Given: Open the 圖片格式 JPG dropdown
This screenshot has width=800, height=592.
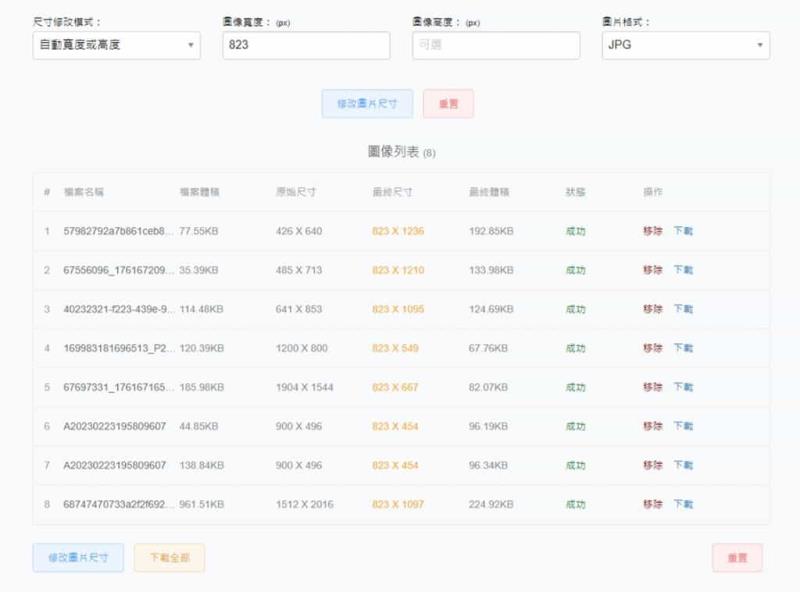Looking at the screenshot, I should [x=686, y=45].
